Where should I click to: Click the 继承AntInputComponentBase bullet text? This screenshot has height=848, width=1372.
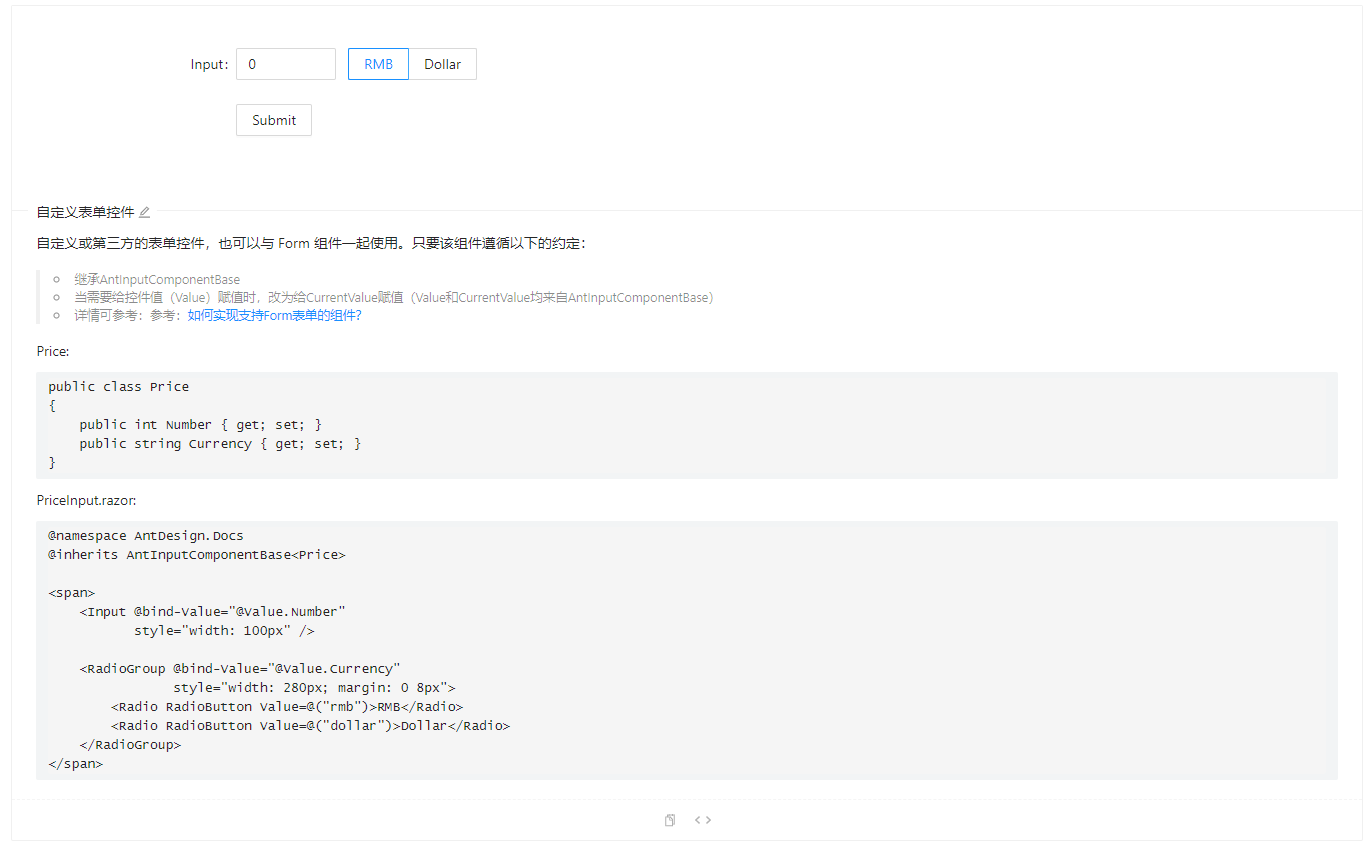point(157,279)
